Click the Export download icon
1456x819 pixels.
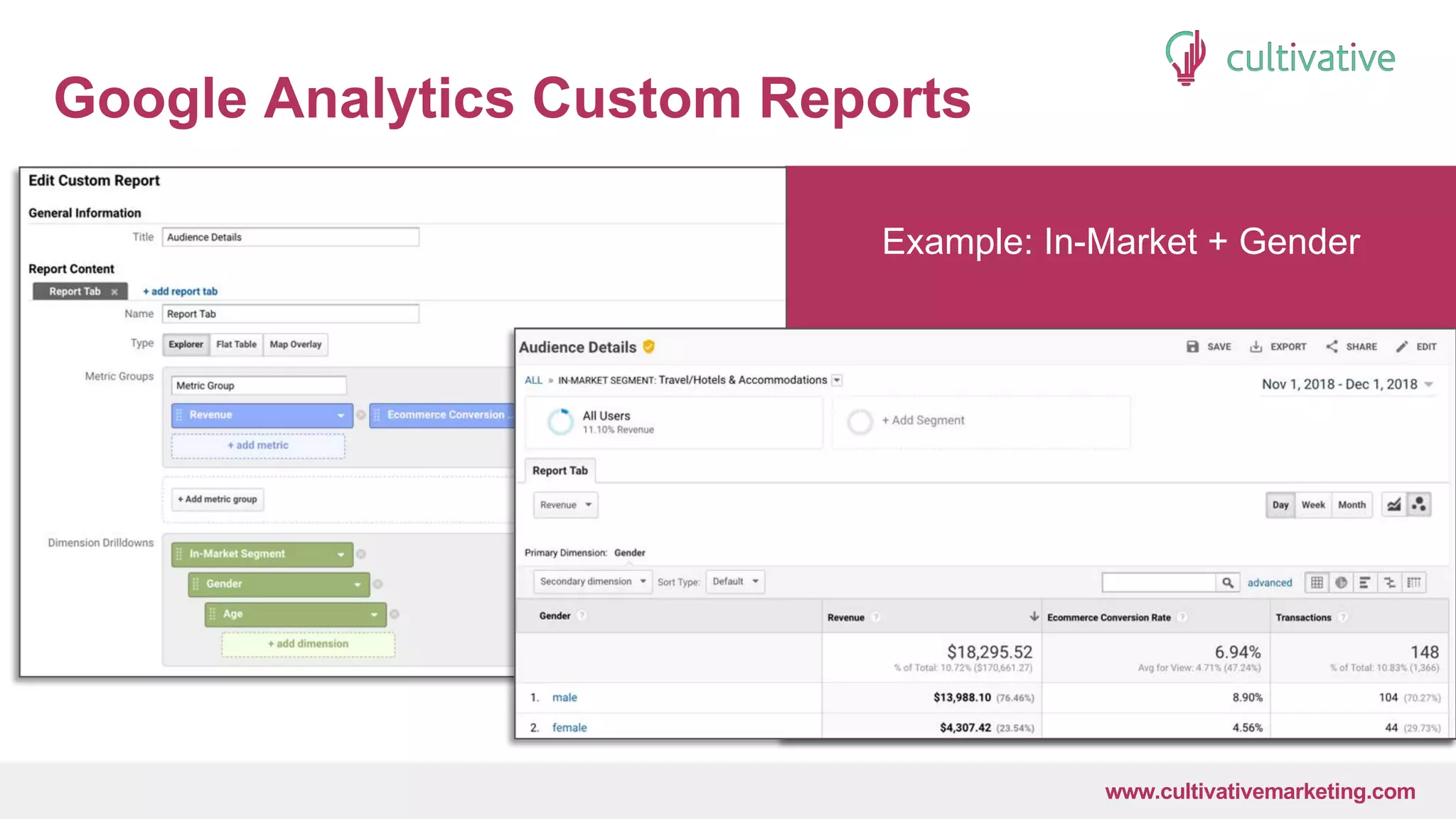[x=1256, y=346]
